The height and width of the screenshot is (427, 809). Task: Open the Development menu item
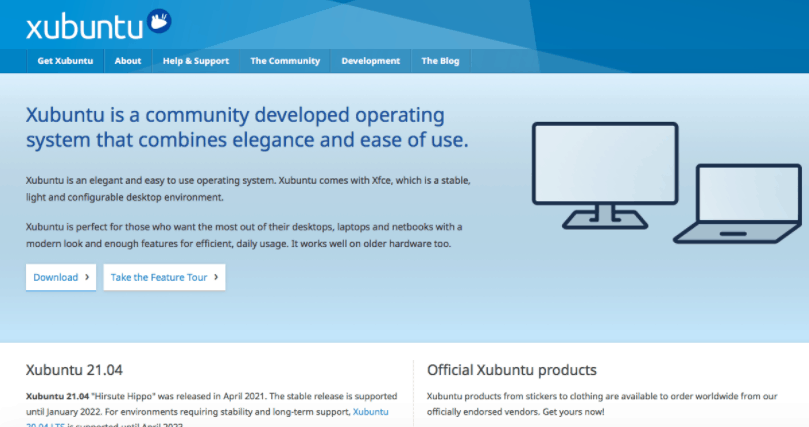(x=370, y=61)
